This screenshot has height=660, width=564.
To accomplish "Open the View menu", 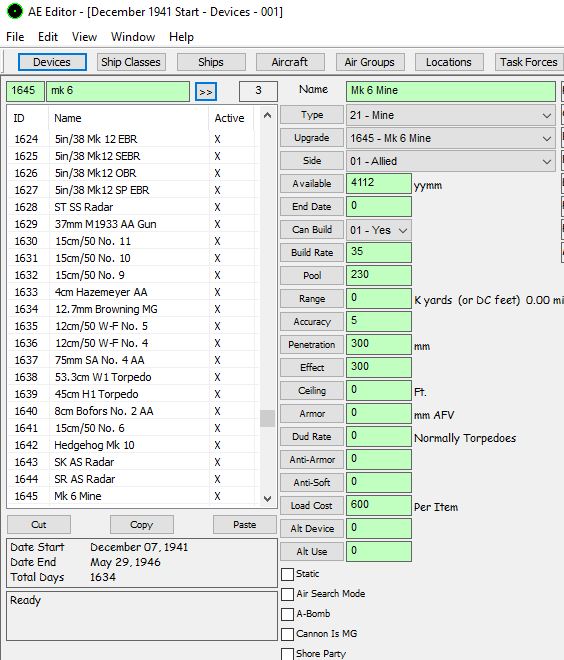I will click(x=84, y=37).
